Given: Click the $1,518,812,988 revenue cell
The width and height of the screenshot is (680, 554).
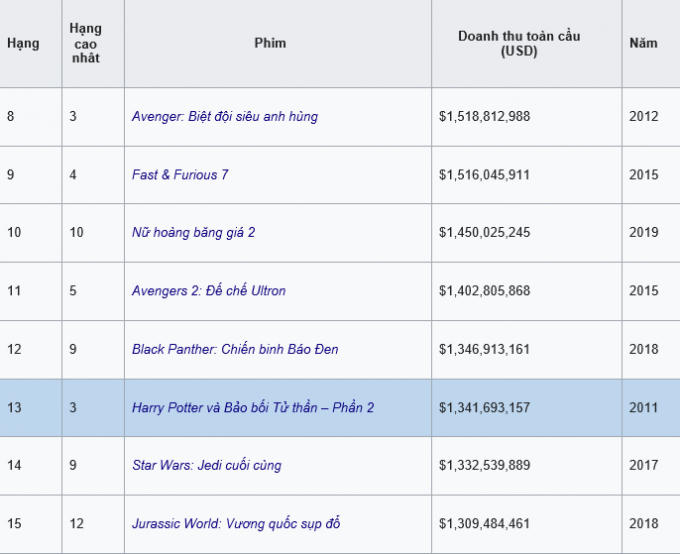Looking at the screenshot, I should (x=484, y=116).
